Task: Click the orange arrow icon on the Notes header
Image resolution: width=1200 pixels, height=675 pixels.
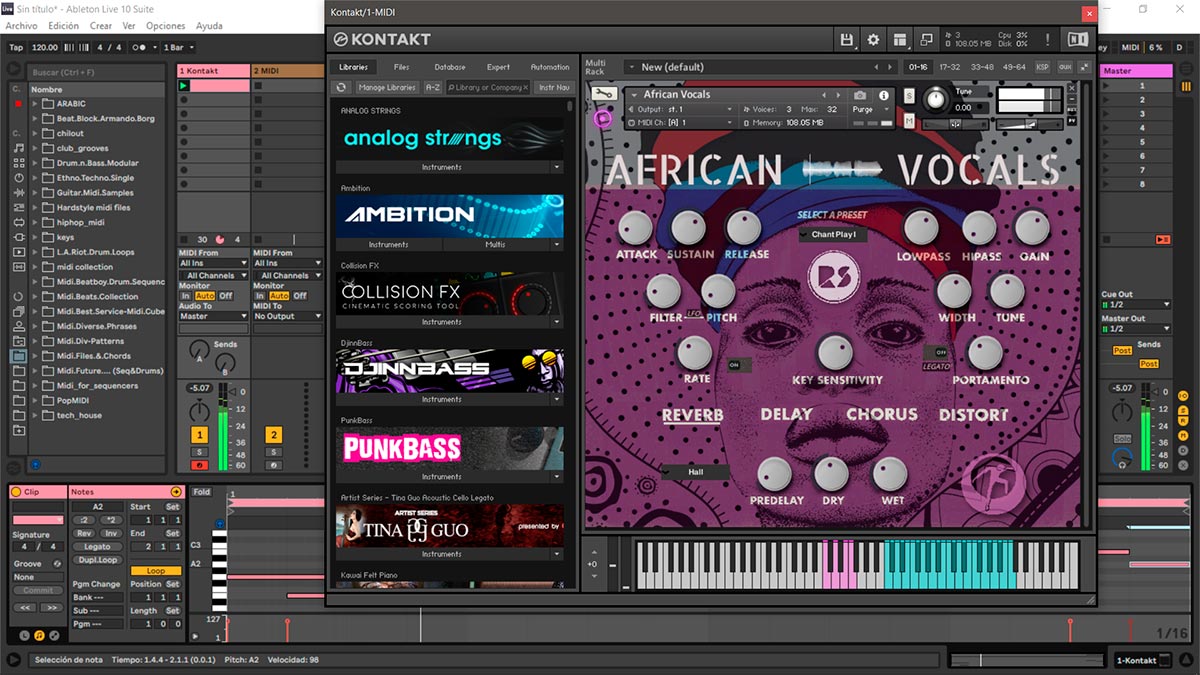Action: (x=176, y=492)
